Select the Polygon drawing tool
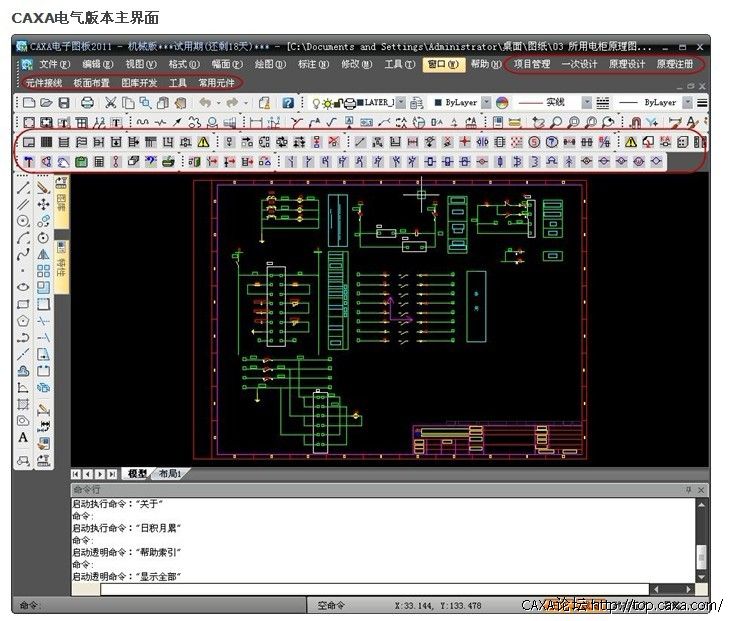 [23, 321]
